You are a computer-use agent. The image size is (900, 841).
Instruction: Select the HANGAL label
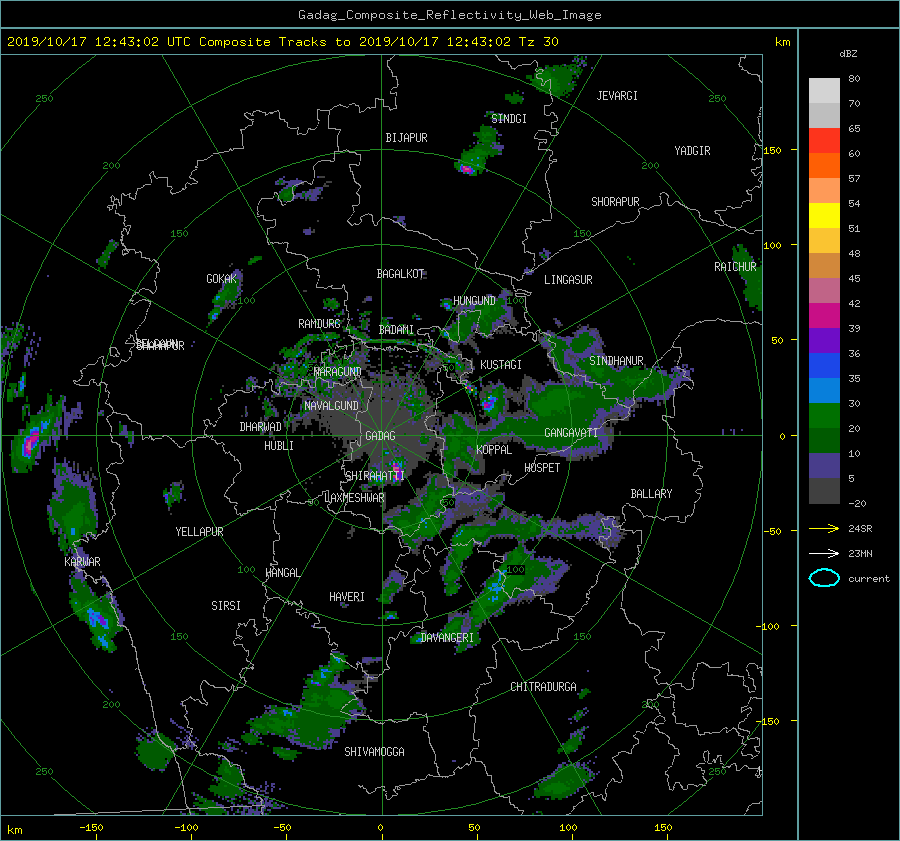[x=282, y=573]
